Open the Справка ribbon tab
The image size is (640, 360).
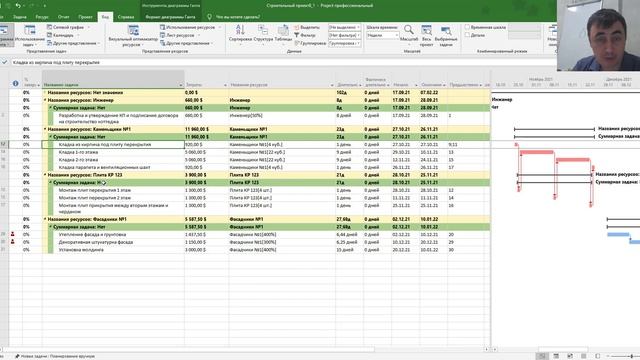(x=126, y=17)
